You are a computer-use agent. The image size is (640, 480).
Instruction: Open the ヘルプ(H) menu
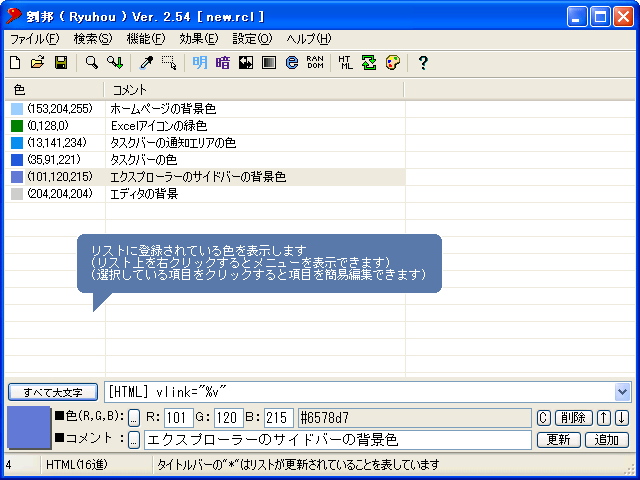pyautogui.click(x=309, y=39)
